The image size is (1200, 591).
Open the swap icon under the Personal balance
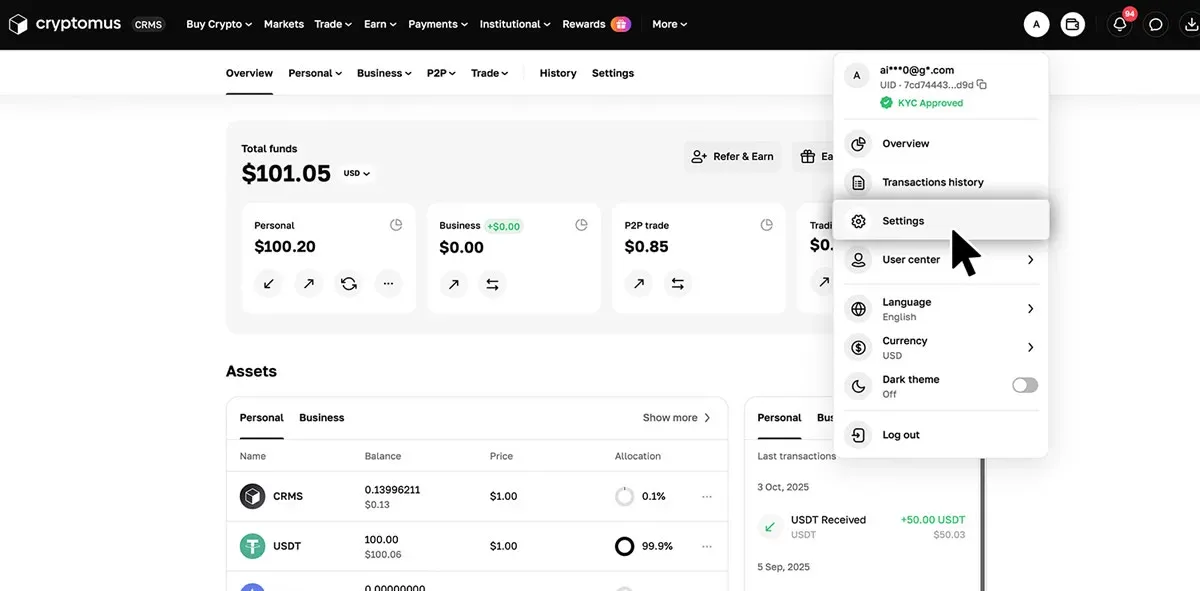point(348,283)
